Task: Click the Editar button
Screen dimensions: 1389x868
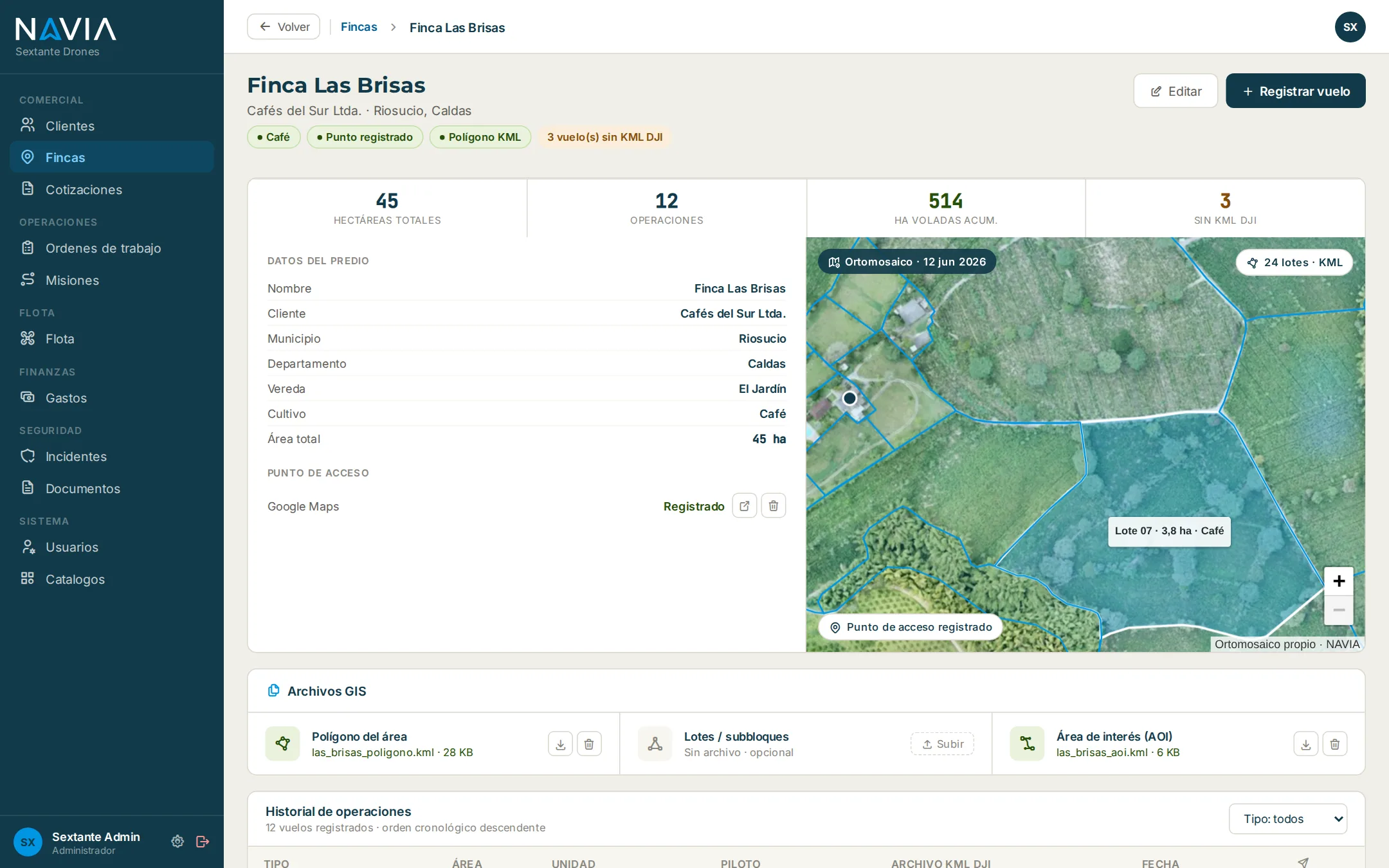Action: click(1176, 91)
